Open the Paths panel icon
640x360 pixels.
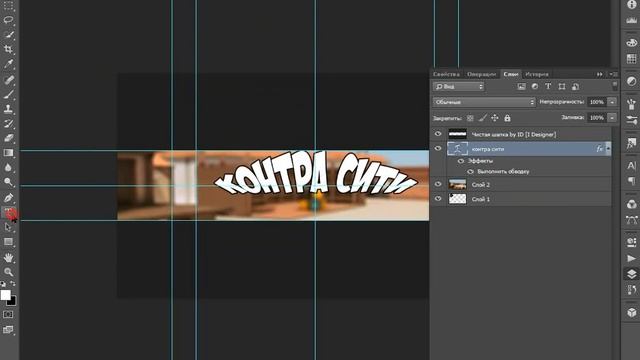click(x=631, y=220)
